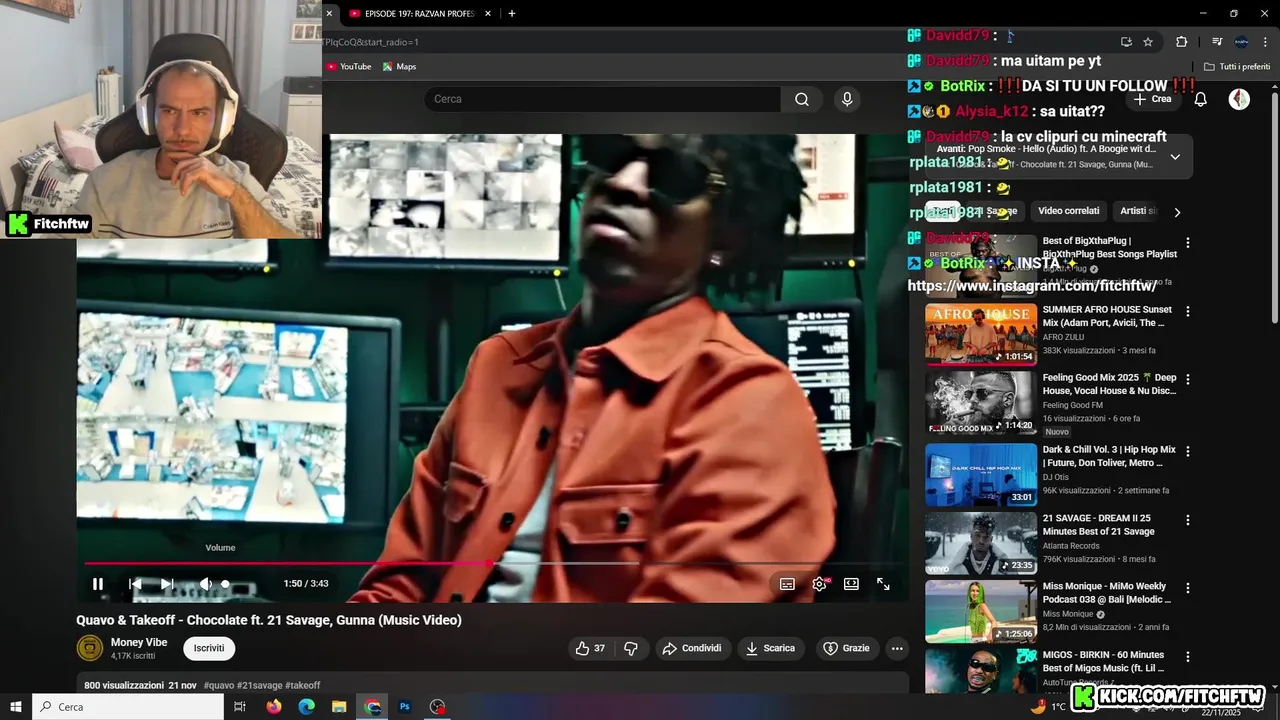
Task: Open options for SUMMER AFRO HOUSE video
Action: click(x=1188, y=312)
